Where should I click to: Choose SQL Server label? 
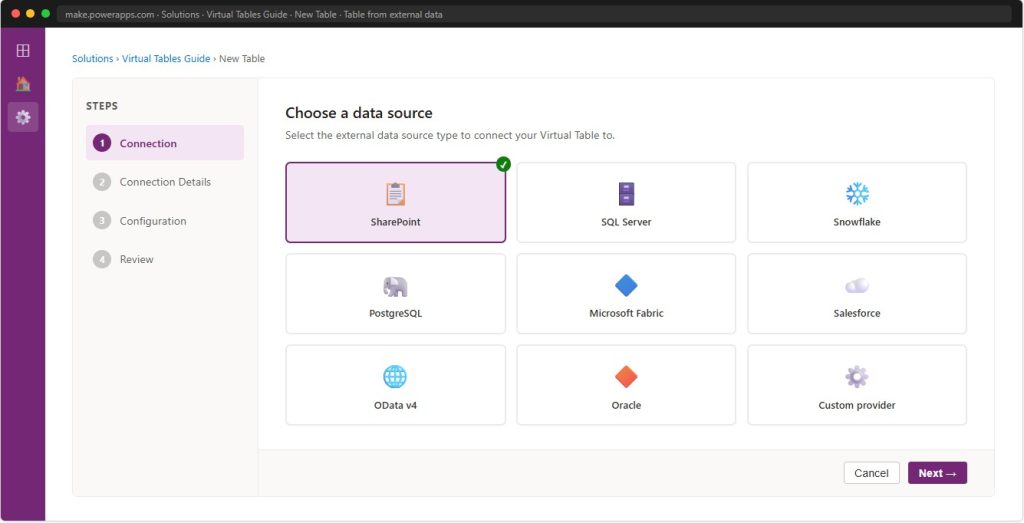[626, 222]
